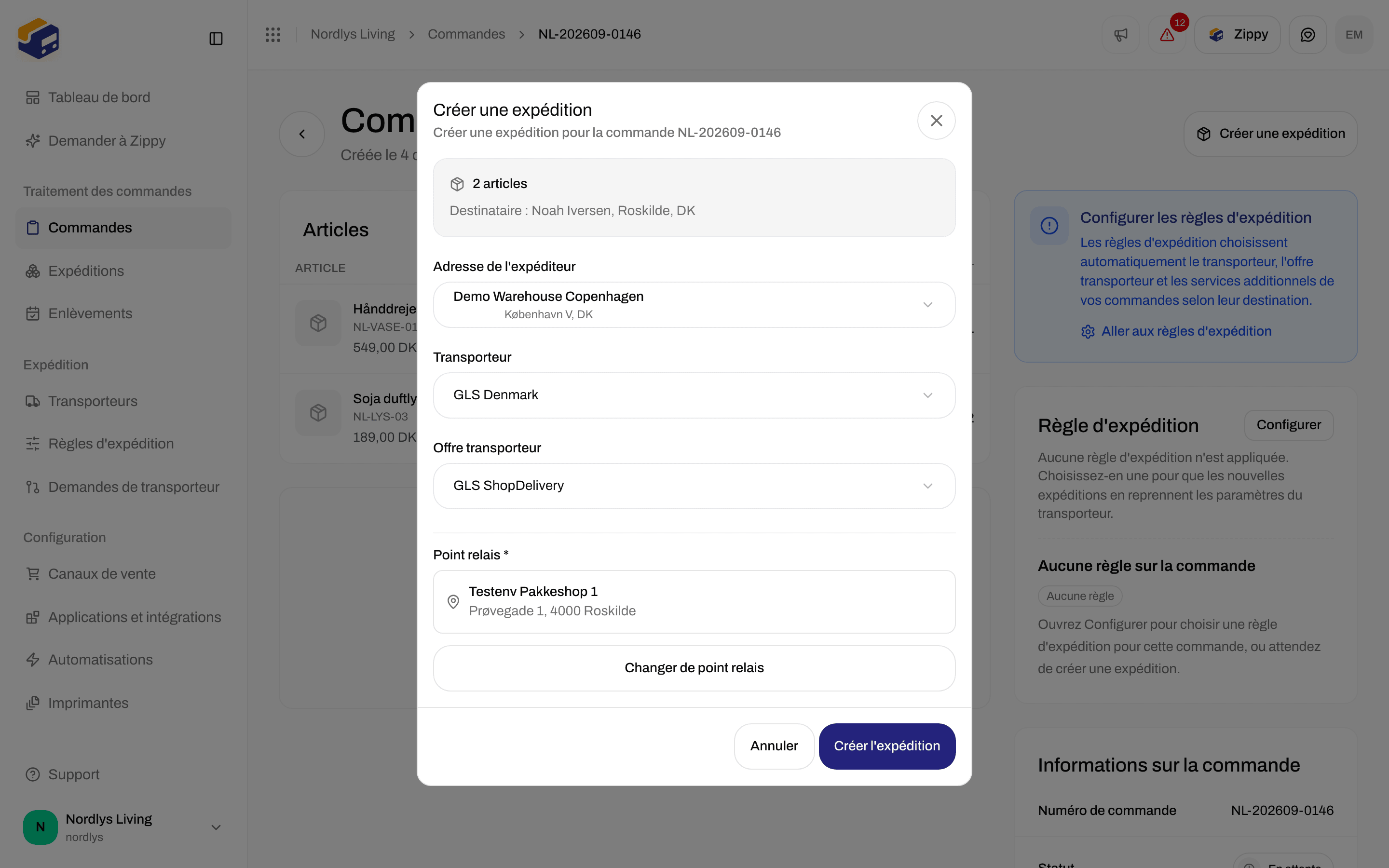Click the location pin icon of relay point
This screenshot has width=1389, height=868.
(x=453, y=602)
